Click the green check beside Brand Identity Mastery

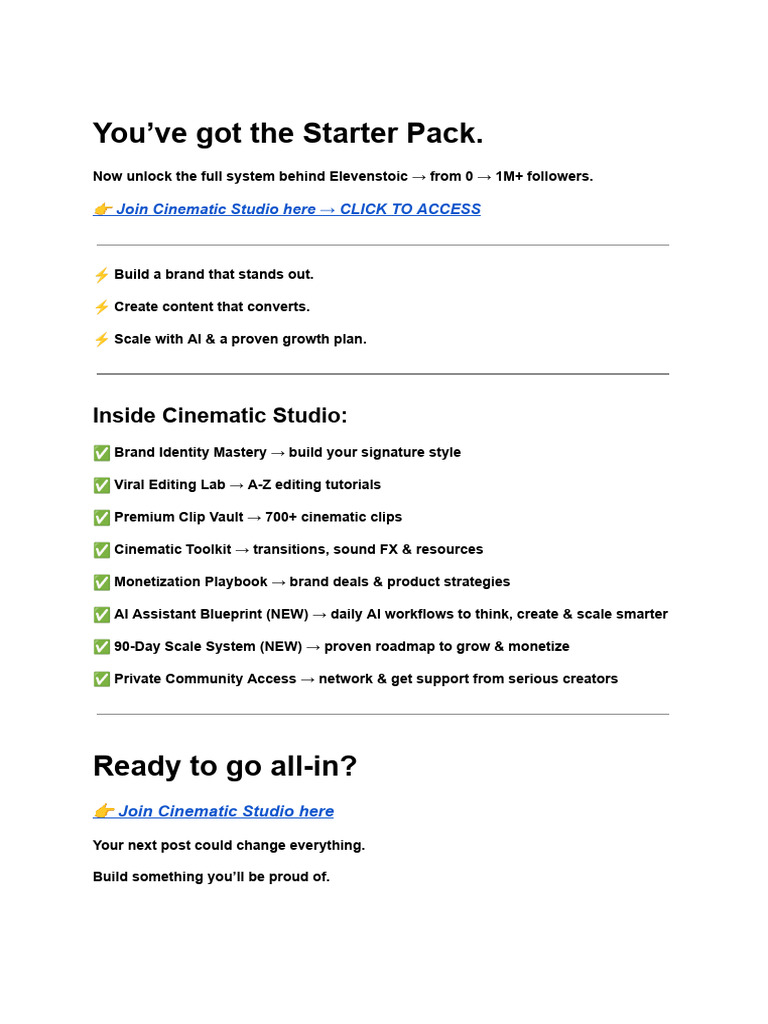click(102, 453)
